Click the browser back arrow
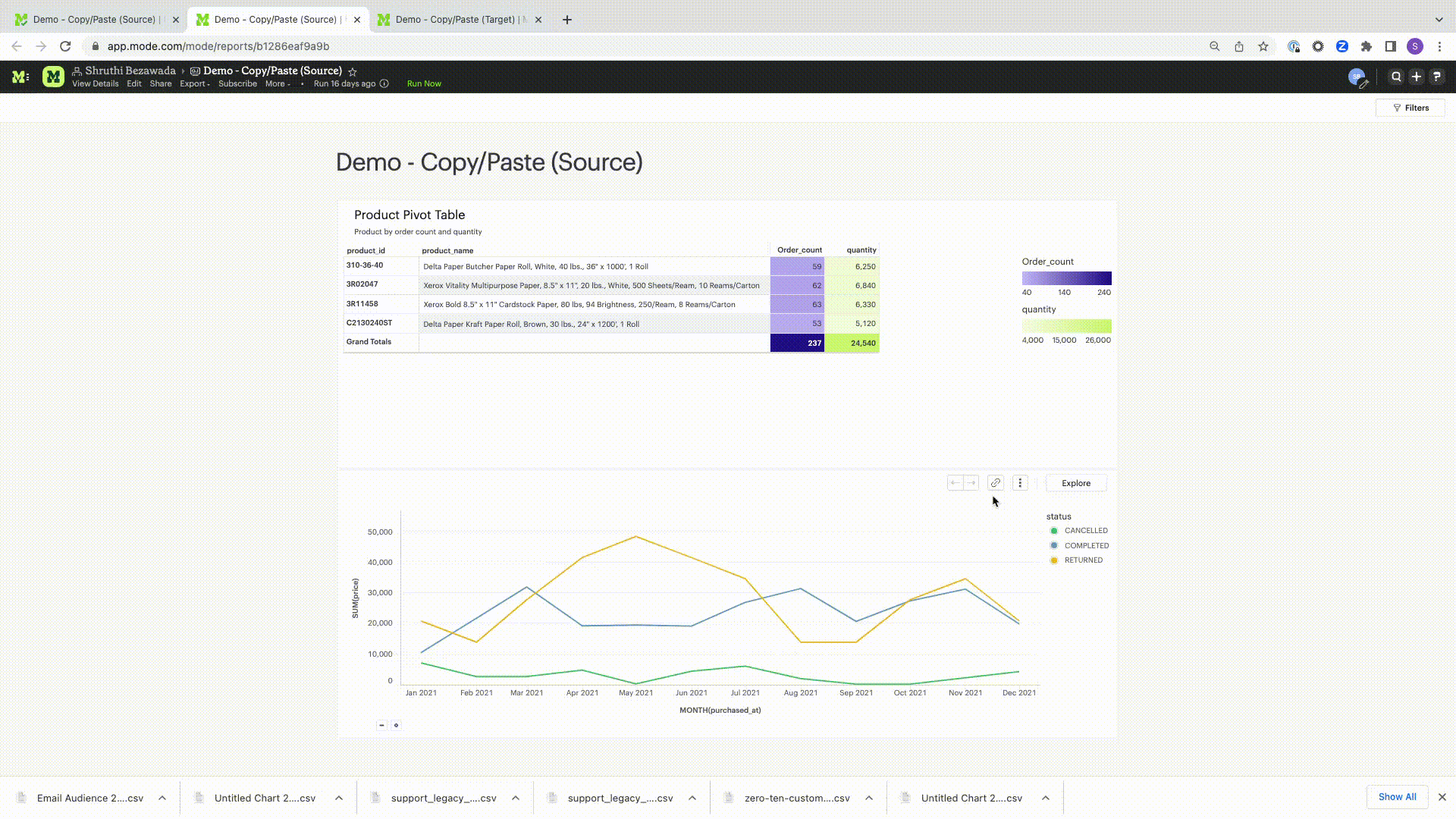The width and height of the screenshot is (1456, 819). [x=17, y=46]
